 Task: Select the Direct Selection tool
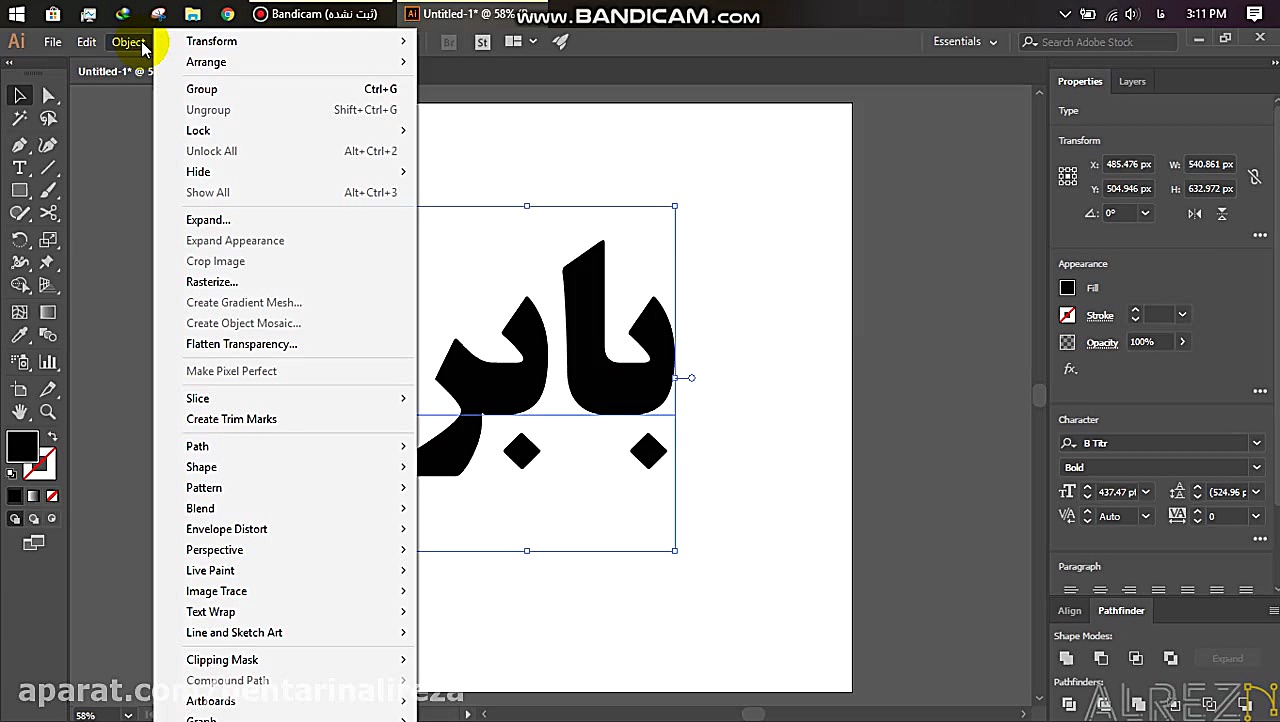(x=48, y=95)
